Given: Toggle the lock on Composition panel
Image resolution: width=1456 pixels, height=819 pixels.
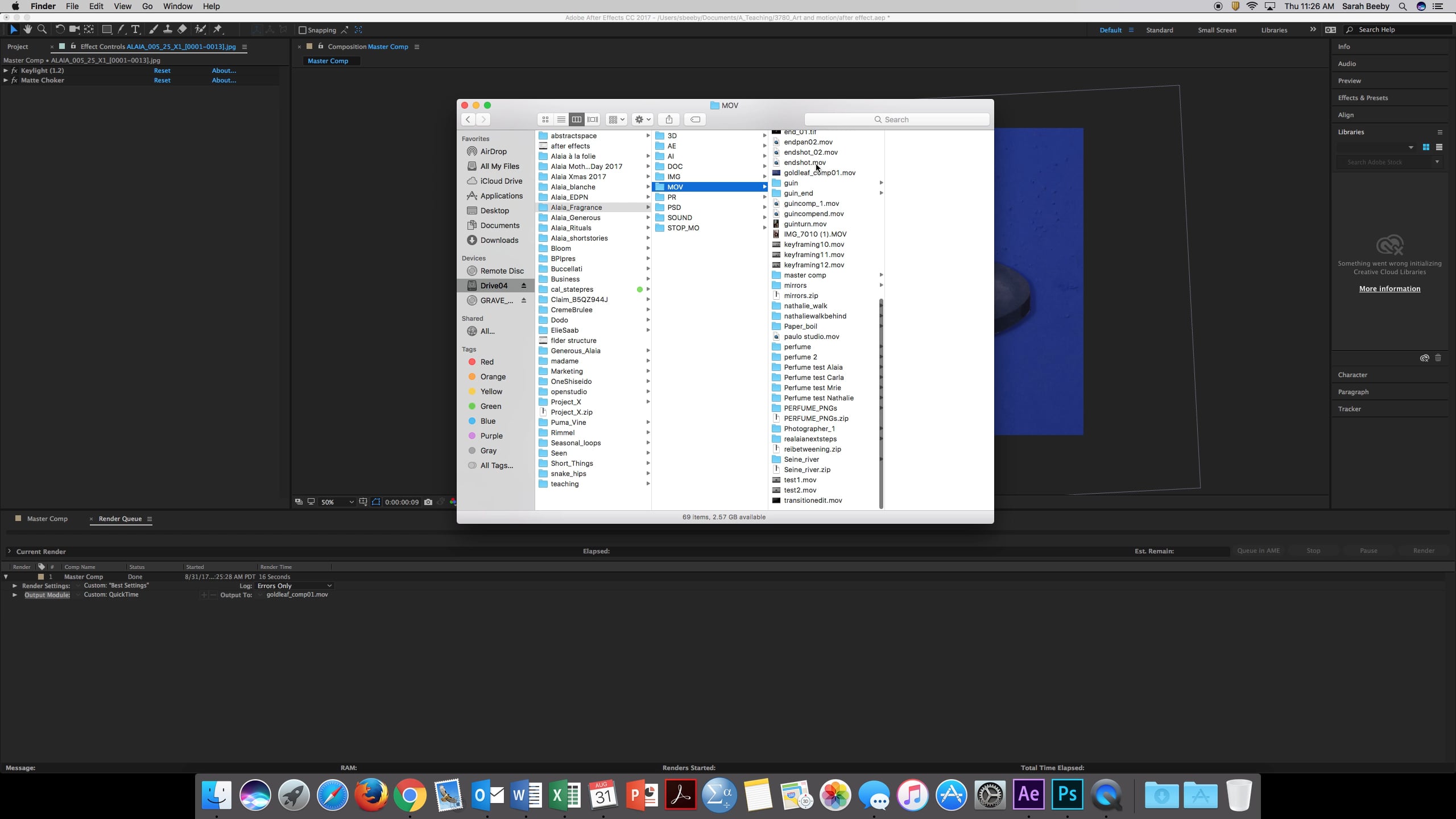Looking at the screenshot, I should pyautogui.click(x=321, y=47).
